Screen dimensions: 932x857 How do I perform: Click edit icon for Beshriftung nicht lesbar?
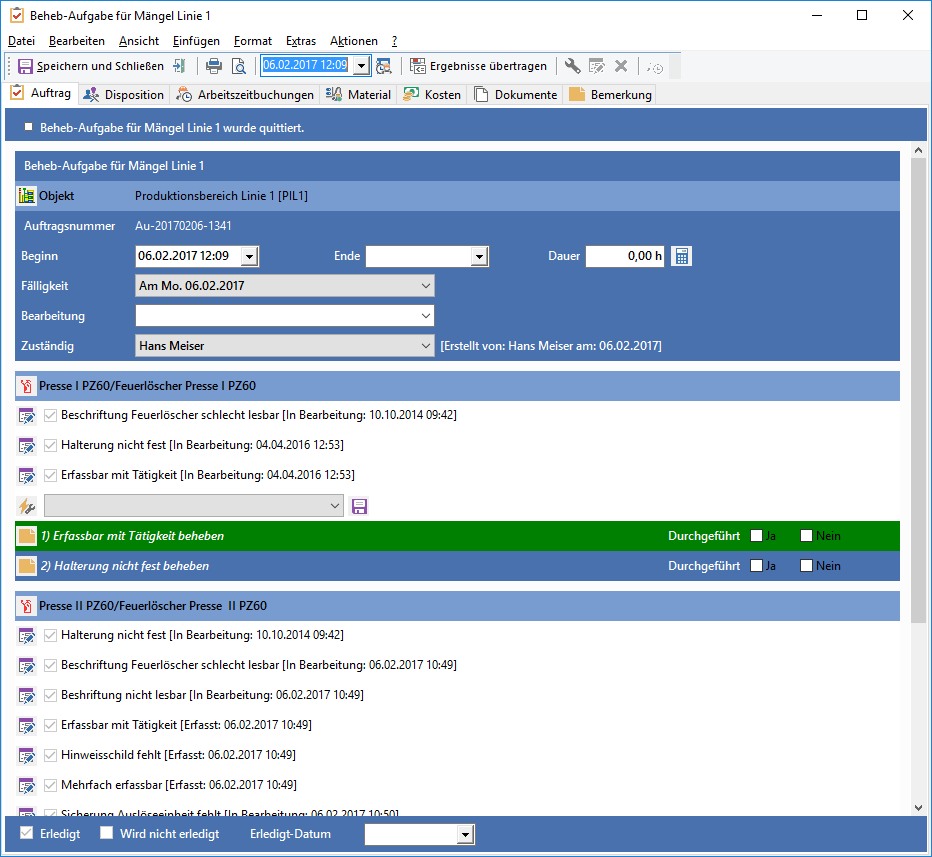click(27, 695)
